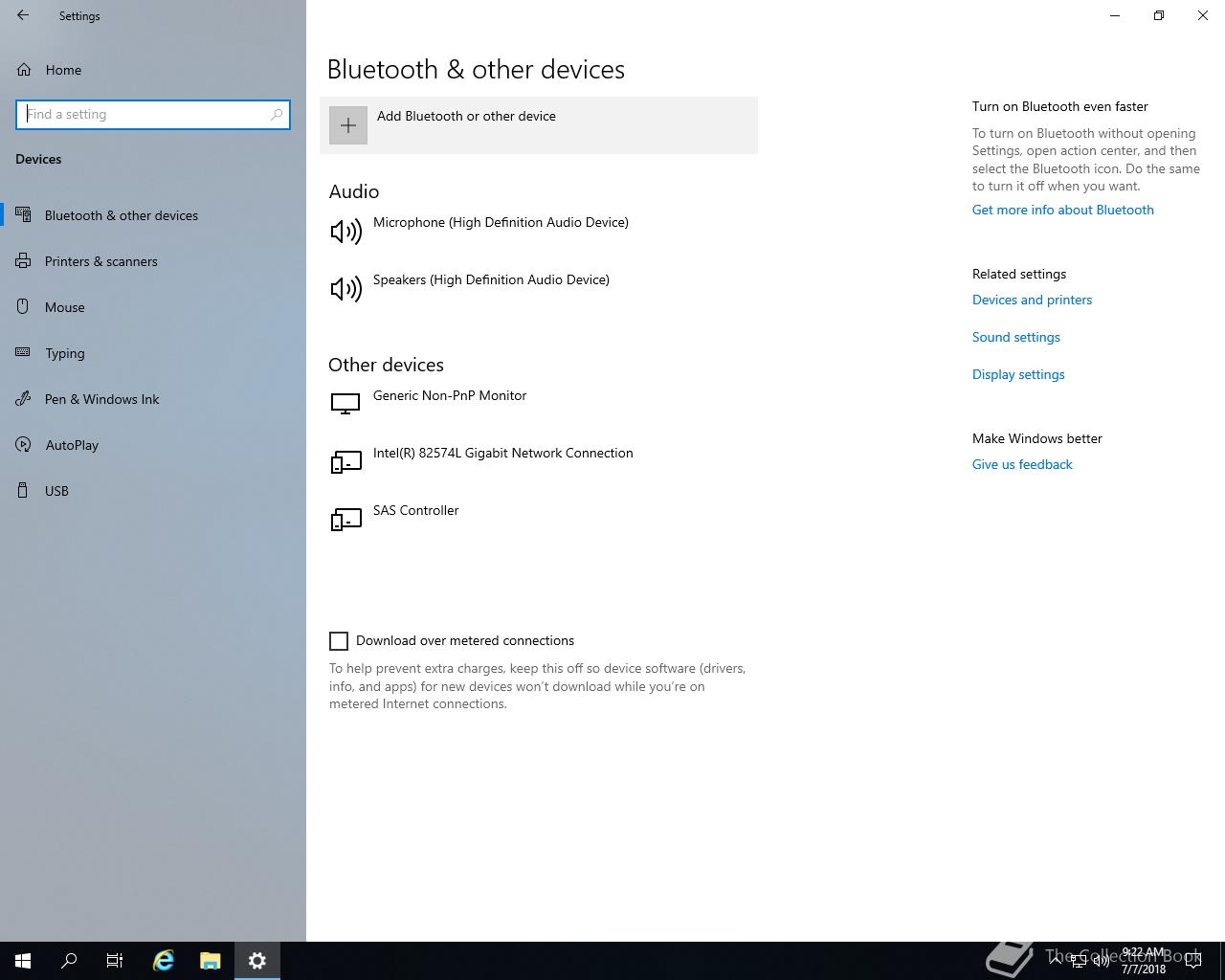Image resolution: width=1225 pixels, height=980 pixels.
Task: Click the volume tray icon
Action: pos(1102,961)
